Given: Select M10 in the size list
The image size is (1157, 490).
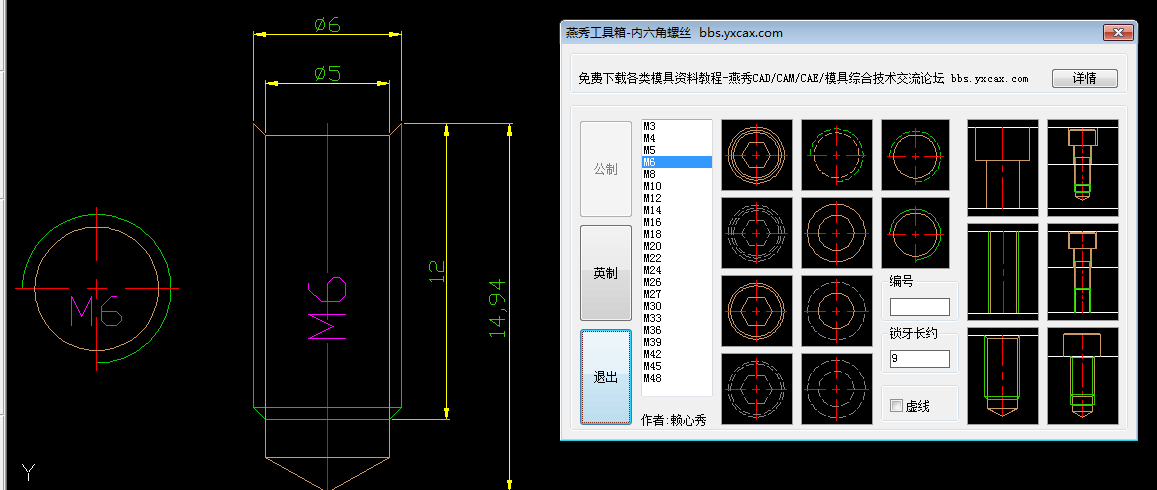Looking at the screenshot, I should [677, 186].
